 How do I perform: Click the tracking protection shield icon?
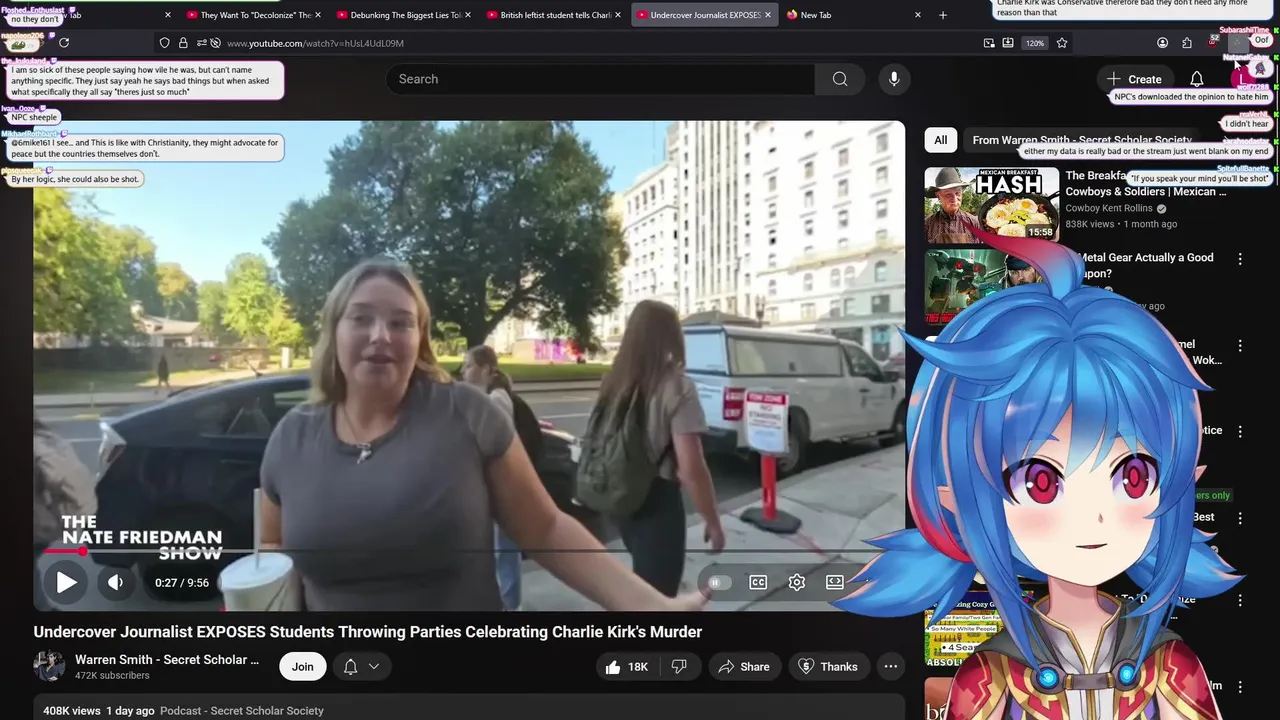(165, 43)
